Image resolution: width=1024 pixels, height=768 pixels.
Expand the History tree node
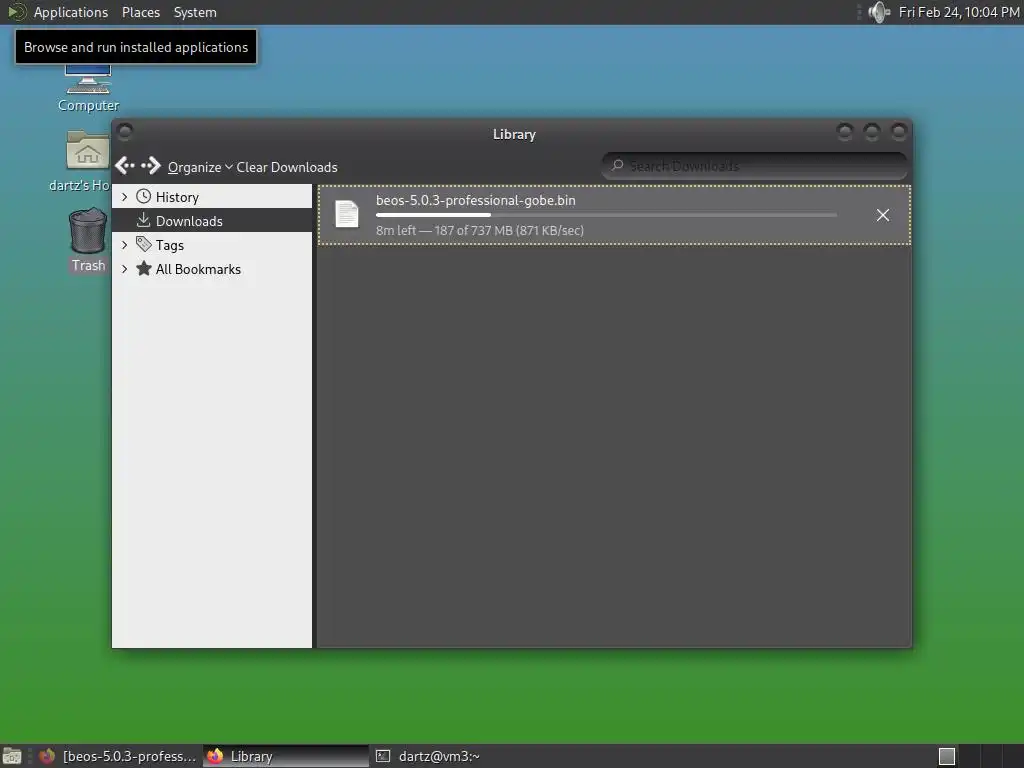pyautogui.click(x=124, y=197)
